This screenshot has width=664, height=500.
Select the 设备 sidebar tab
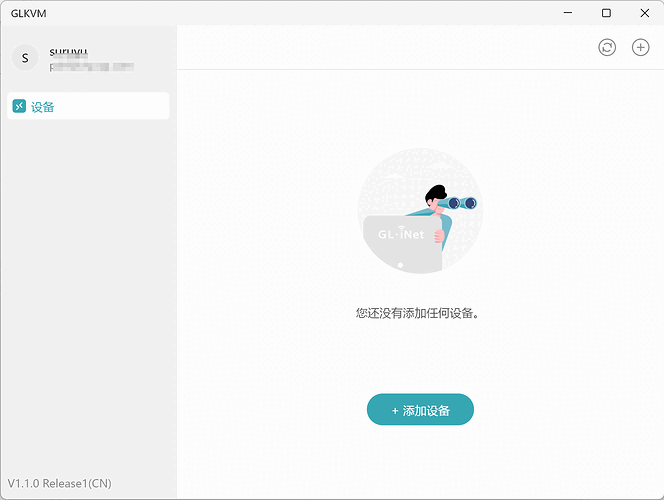click(x=88, y=106)
